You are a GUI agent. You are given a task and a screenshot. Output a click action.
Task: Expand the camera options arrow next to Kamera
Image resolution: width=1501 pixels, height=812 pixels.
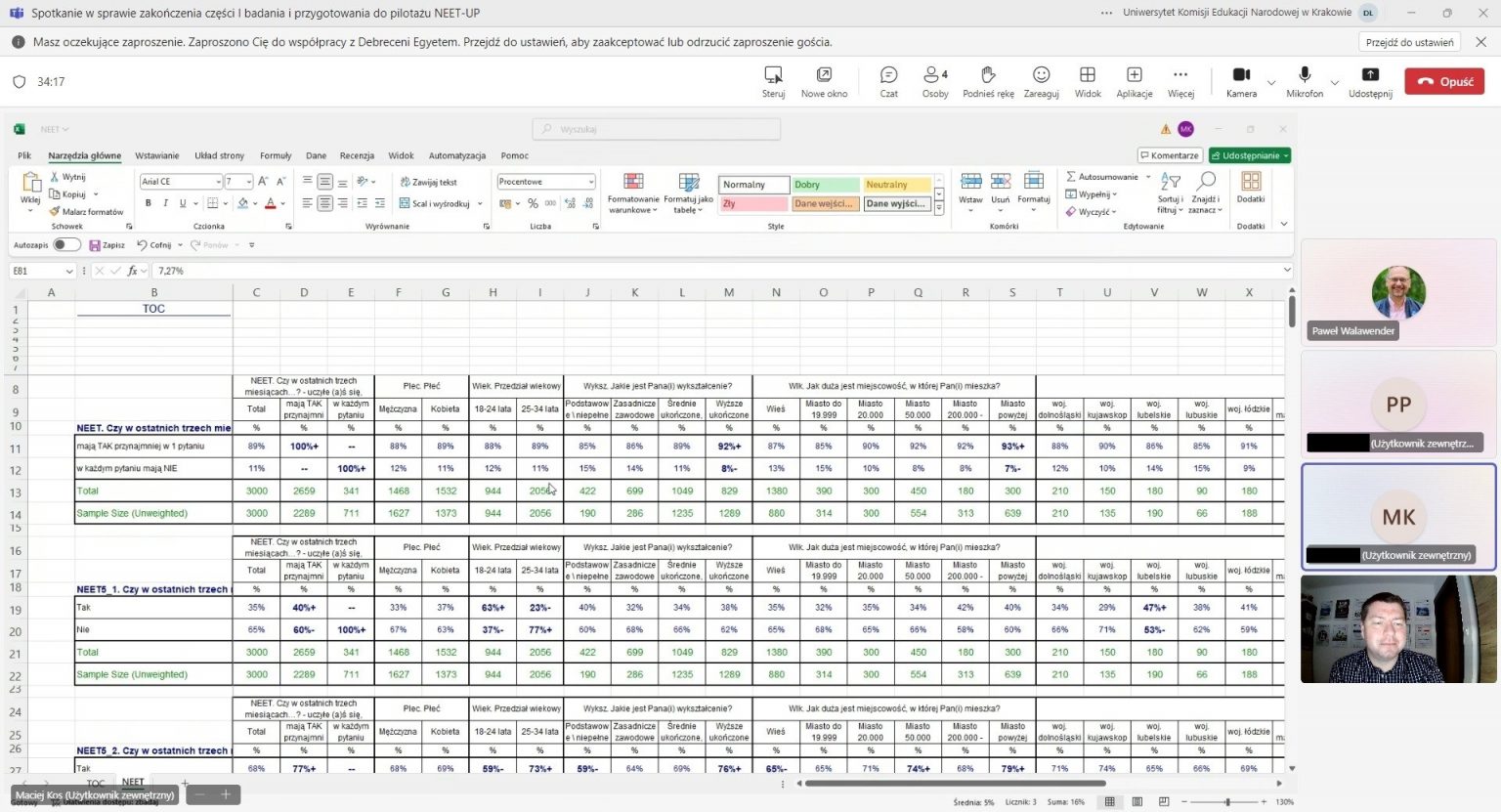click(x=1271, y=83)
